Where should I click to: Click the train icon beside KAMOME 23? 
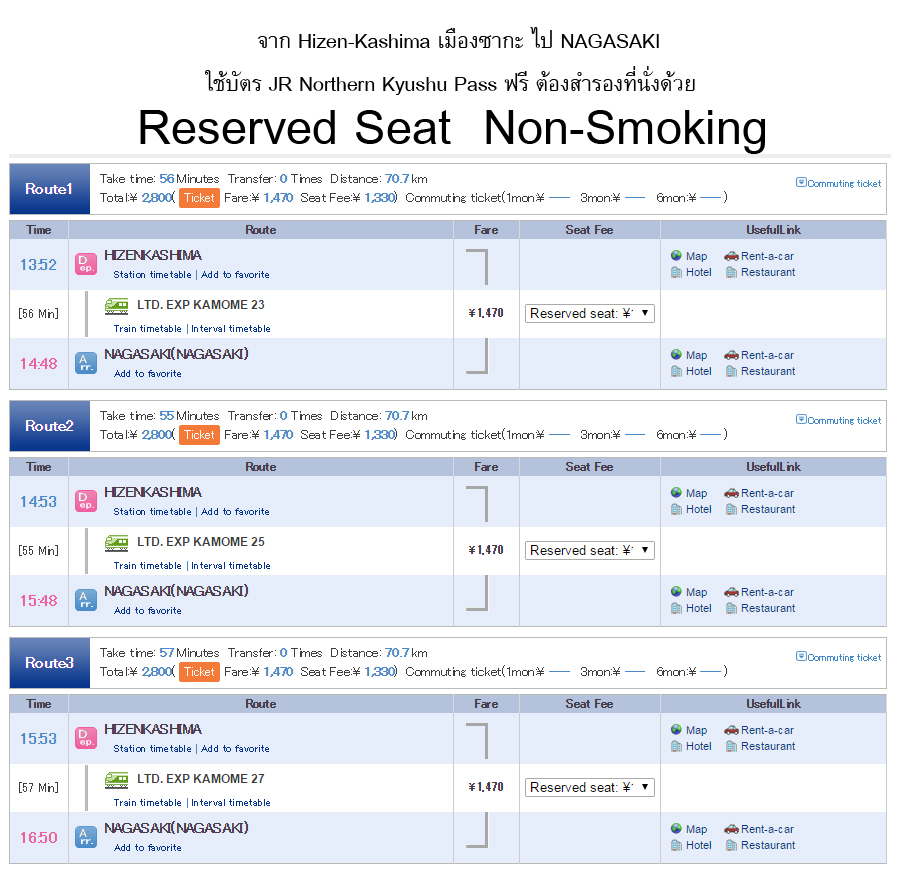click(x=117, y=306)
